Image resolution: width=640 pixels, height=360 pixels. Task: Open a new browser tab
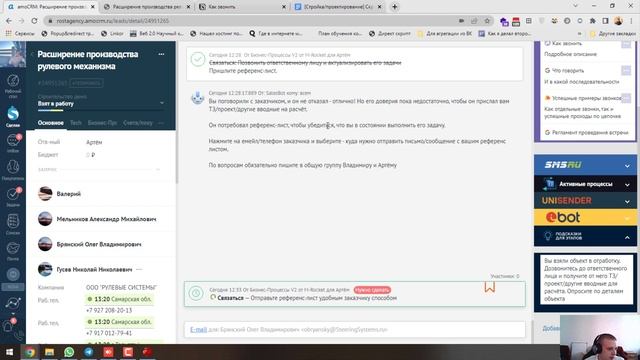(394, 7)
